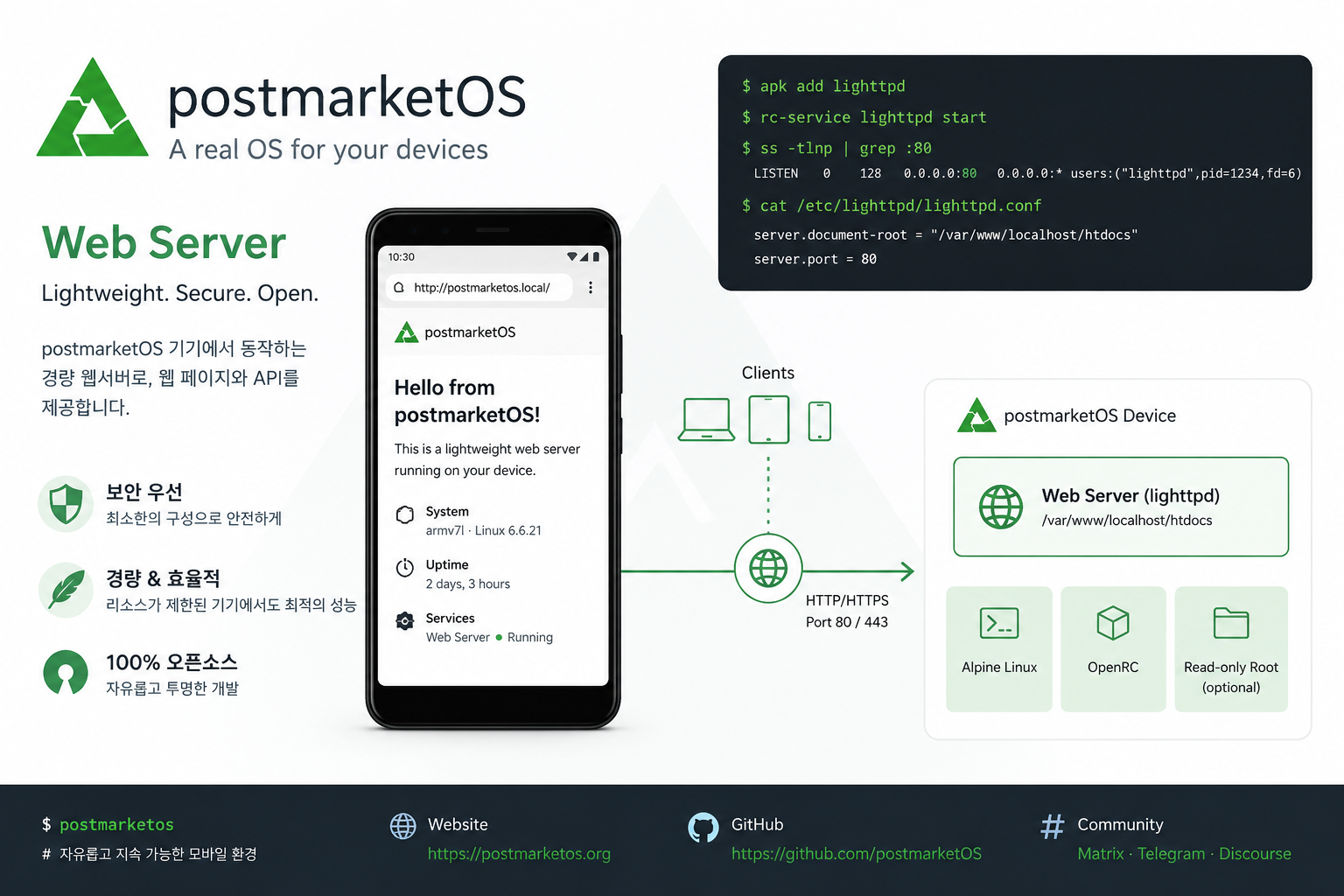Click the hash icon next to Community
Viewport: 1344px width, 896px height.
(1053, 826)
